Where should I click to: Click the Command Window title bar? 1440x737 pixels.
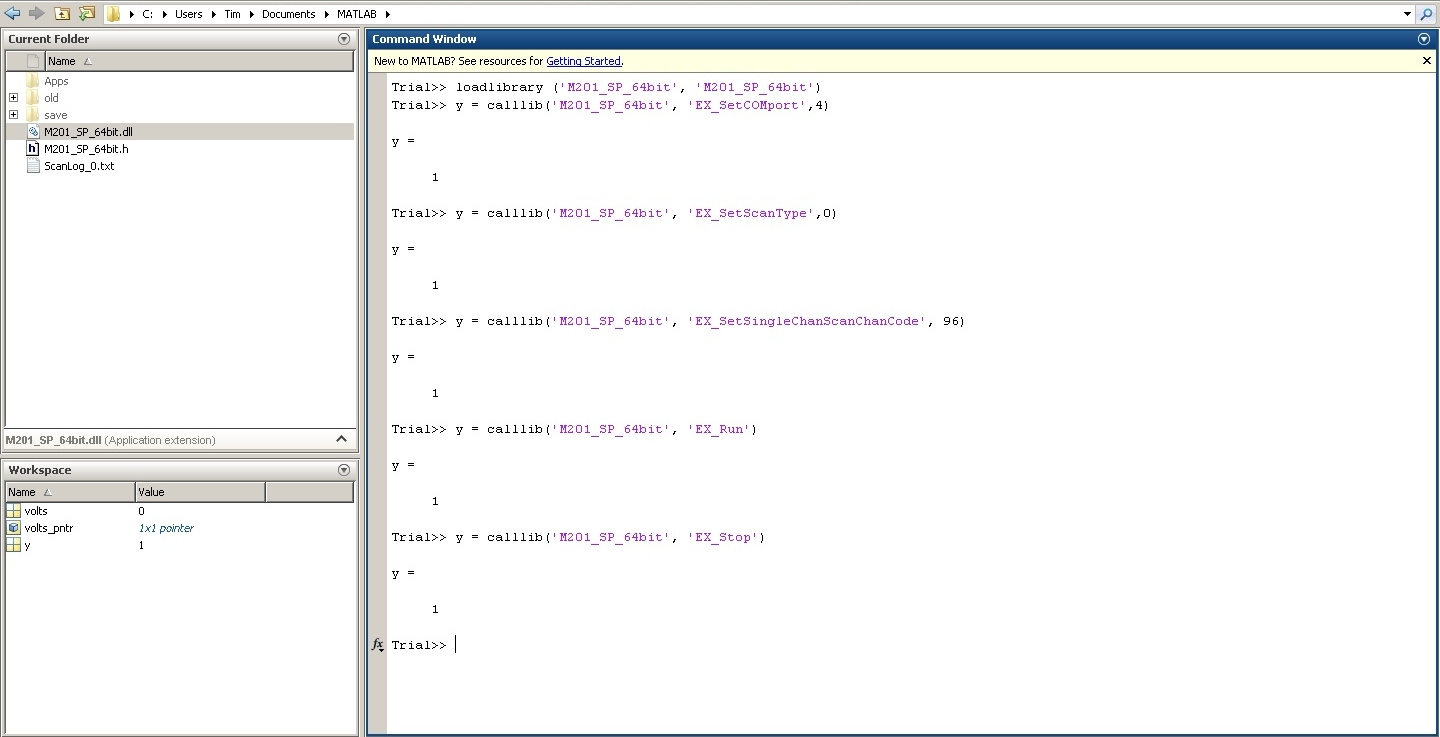point(900,39)
